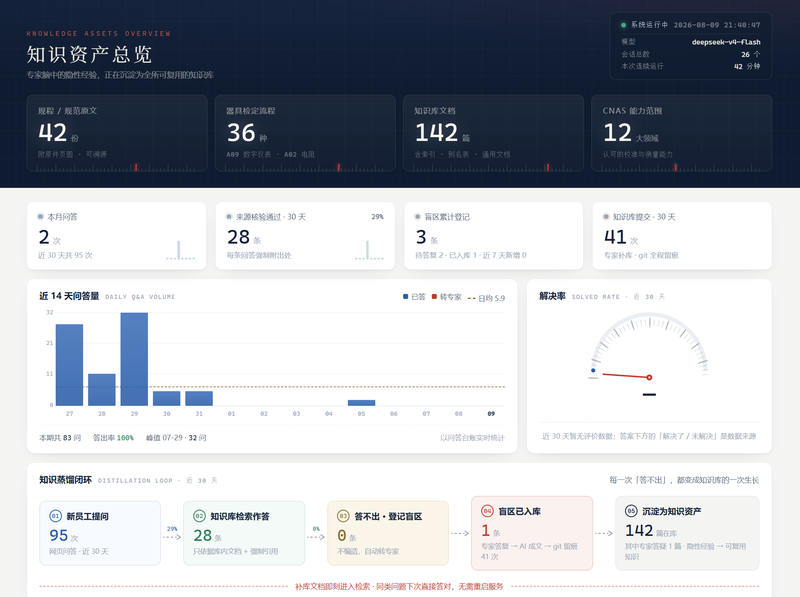
Task: Click the 知识蒸馏闭环 section heading
Action: (x=65, y=480)
